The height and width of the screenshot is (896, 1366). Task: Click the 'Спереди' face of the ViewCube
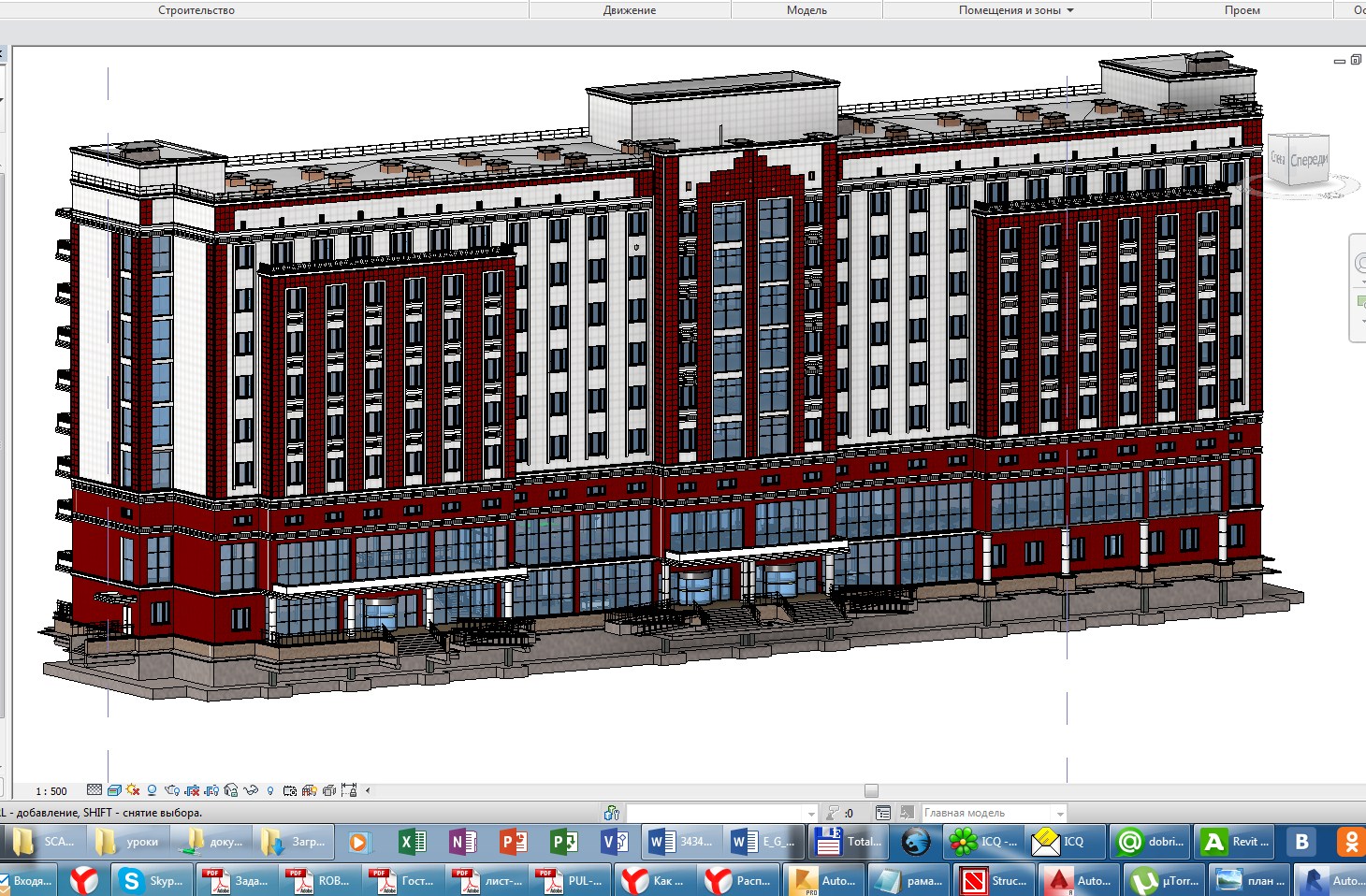pos(1308,160)
